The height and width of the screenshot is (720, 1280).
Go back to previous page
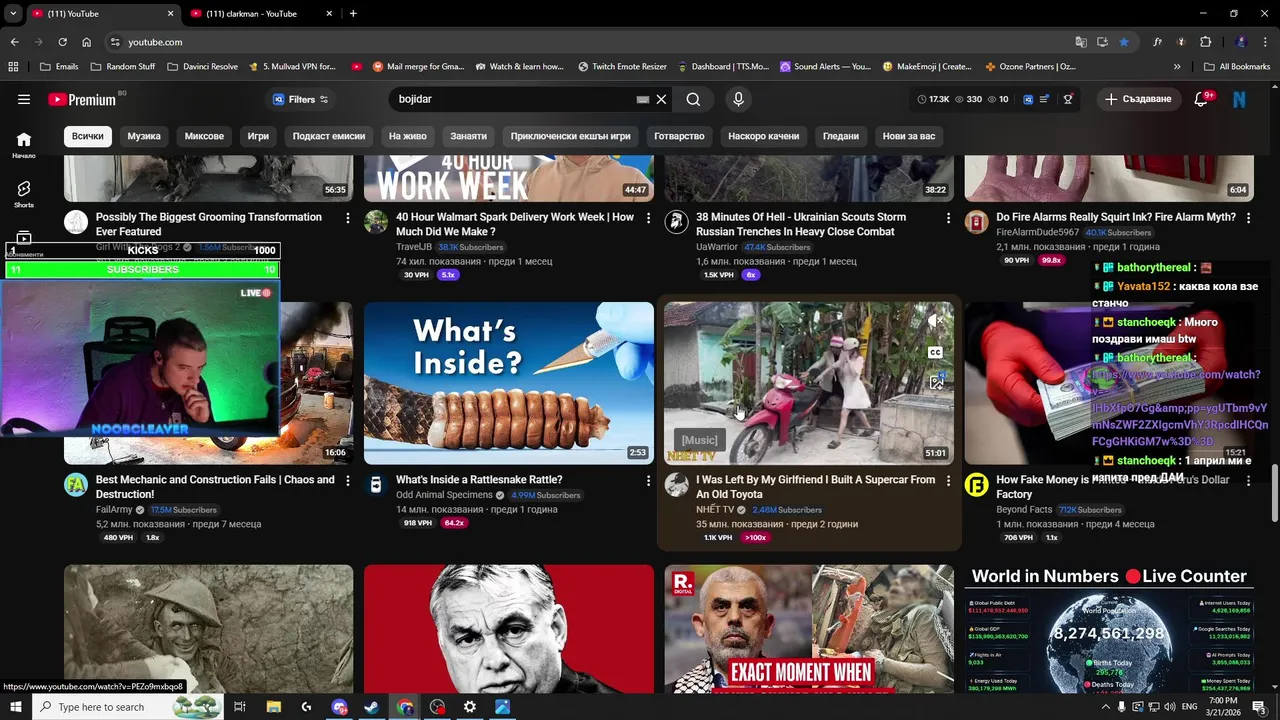14,42
